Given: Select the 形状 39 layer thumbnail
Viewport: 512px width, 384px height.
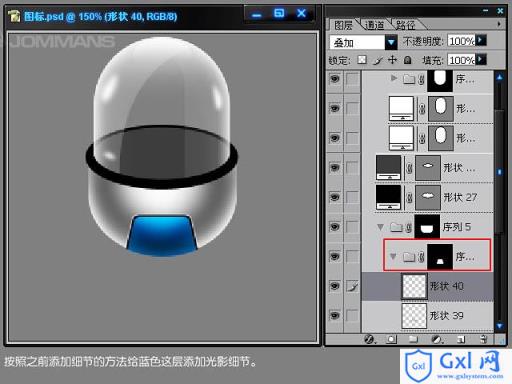Looking at the screenshot, I should click(414, 315).
